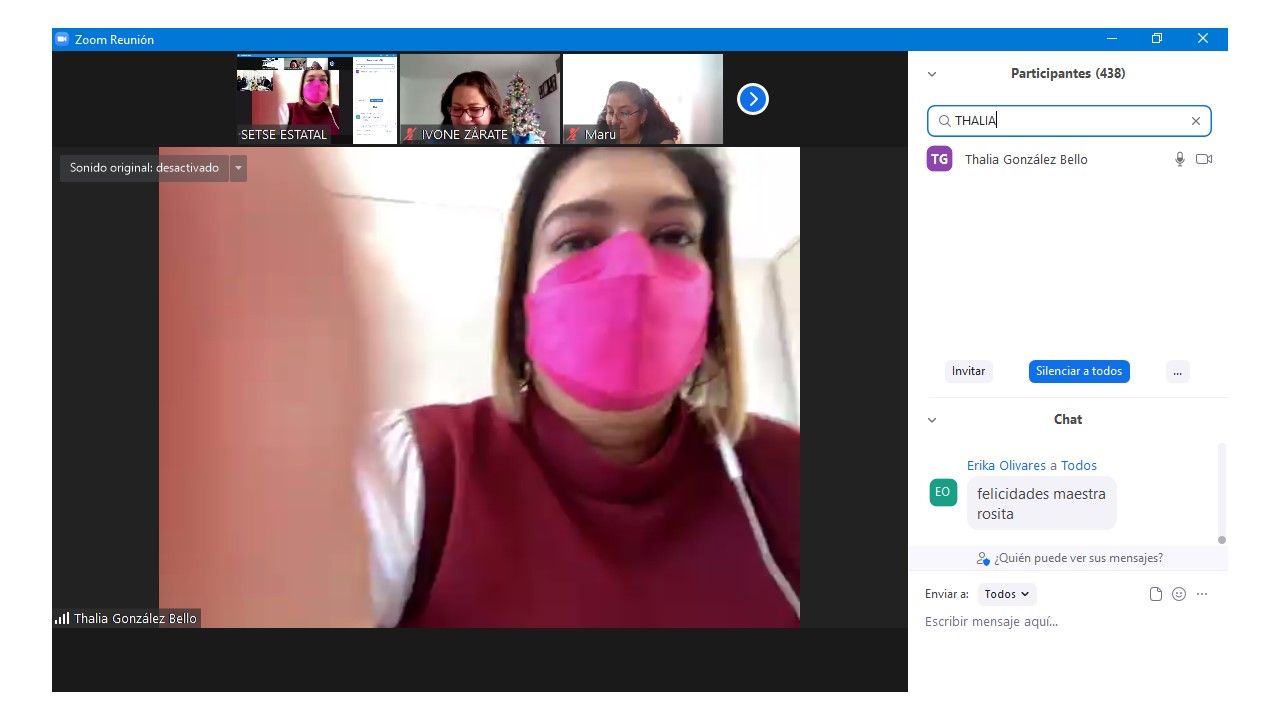The width and height of the screenshot is (1280, 720).
Task: Focus the participant search field
Action: coord(1069,121)
